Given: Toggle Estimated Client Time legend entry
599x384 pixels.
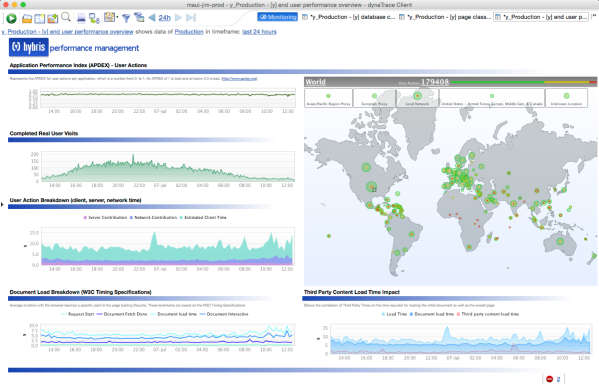Looking at the screenshot, I should [203, 217].
